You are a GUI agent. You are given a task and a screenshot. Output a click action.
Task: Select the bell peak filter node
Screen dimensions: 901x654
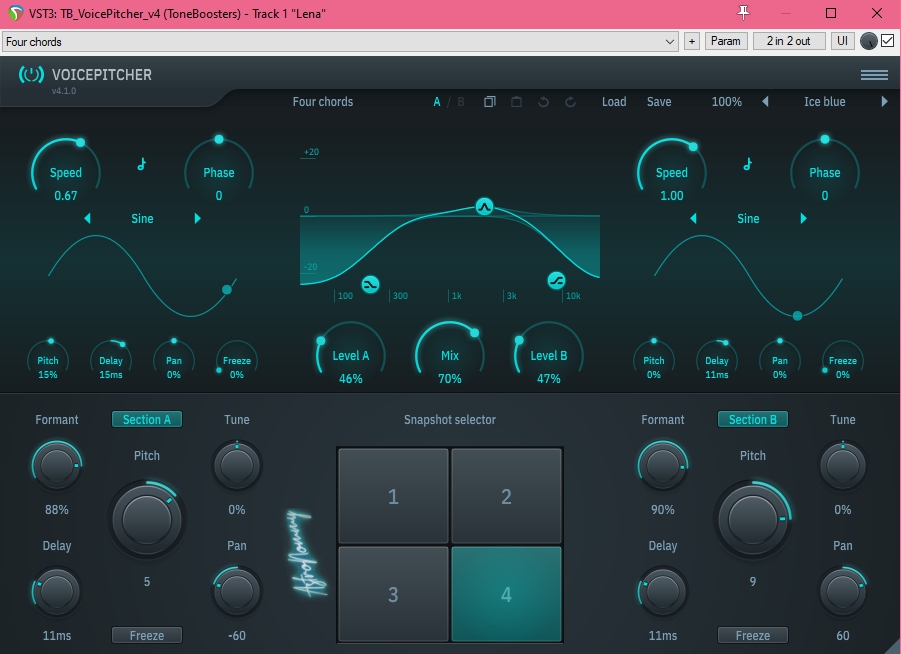coord(484,206)
